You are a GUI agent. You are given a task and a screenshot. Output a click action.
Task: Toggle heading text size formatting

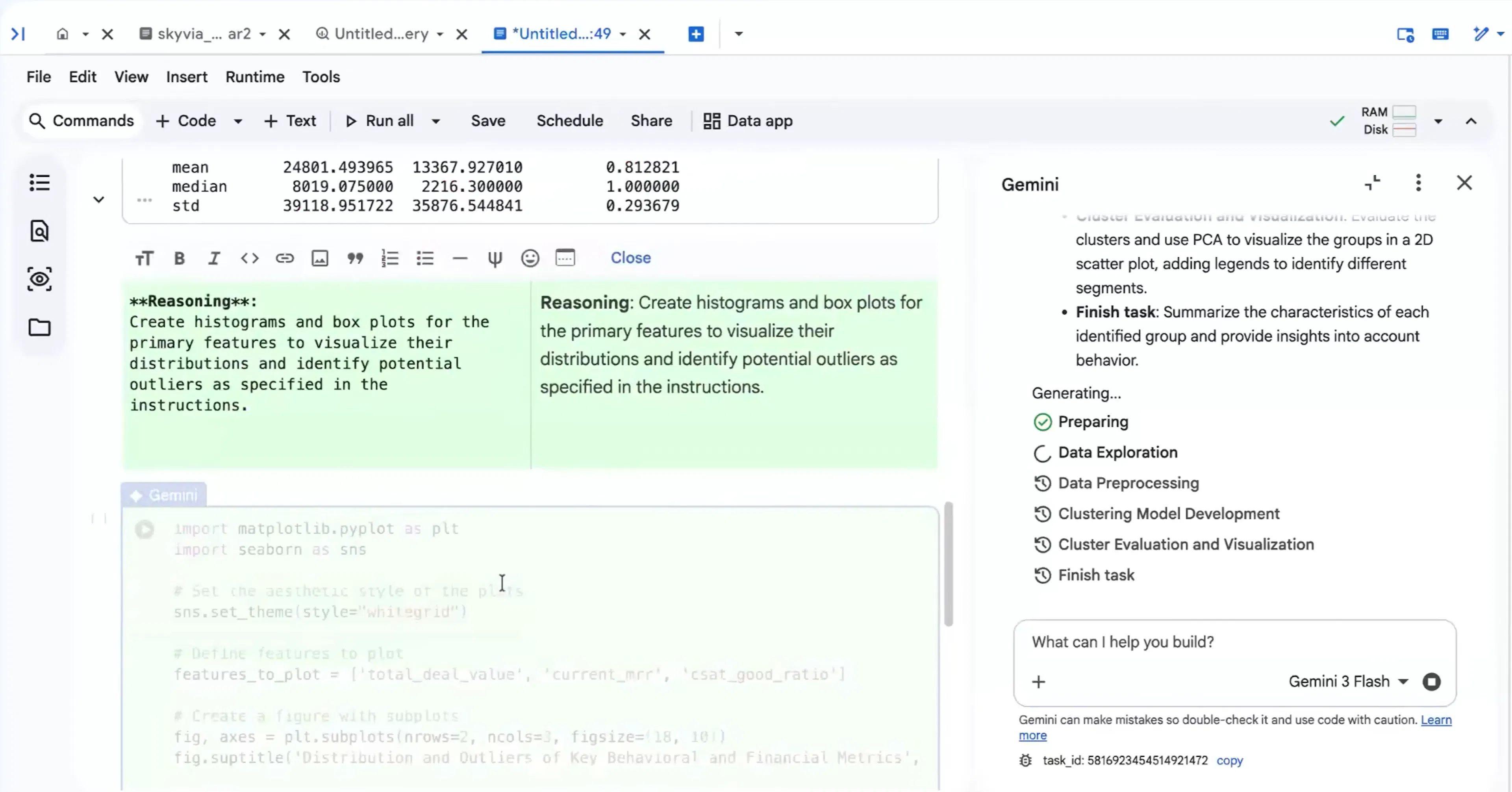pyautogui.click(x=144, y=258)
